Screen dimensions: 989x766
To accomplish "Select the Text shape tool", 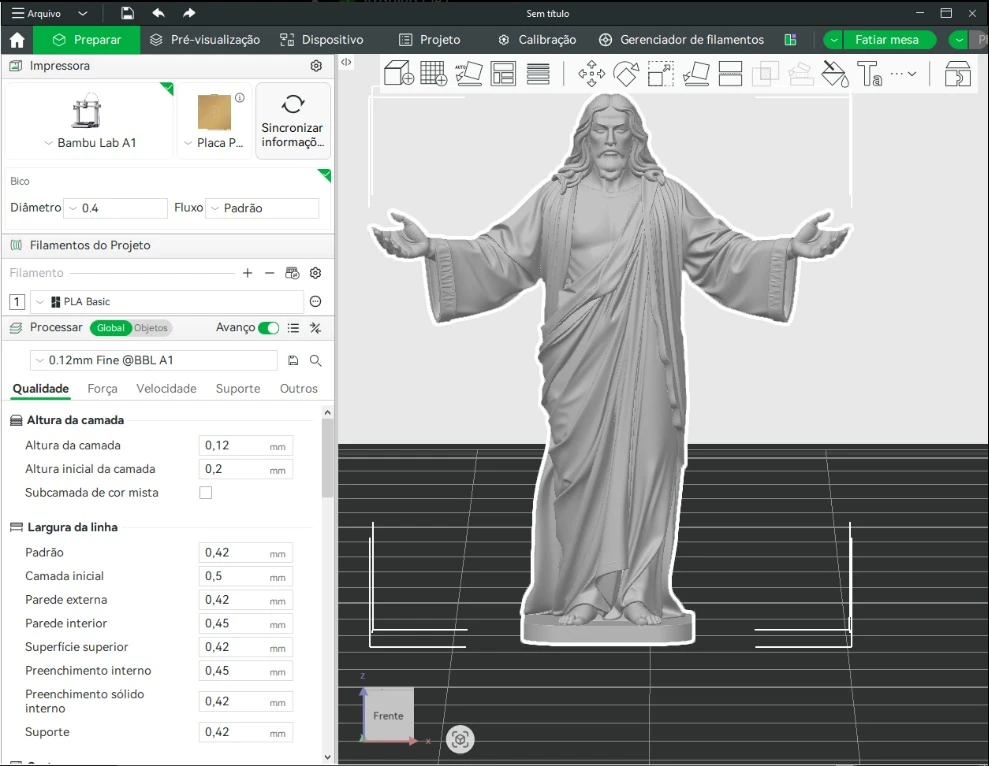I will (869, 74).
